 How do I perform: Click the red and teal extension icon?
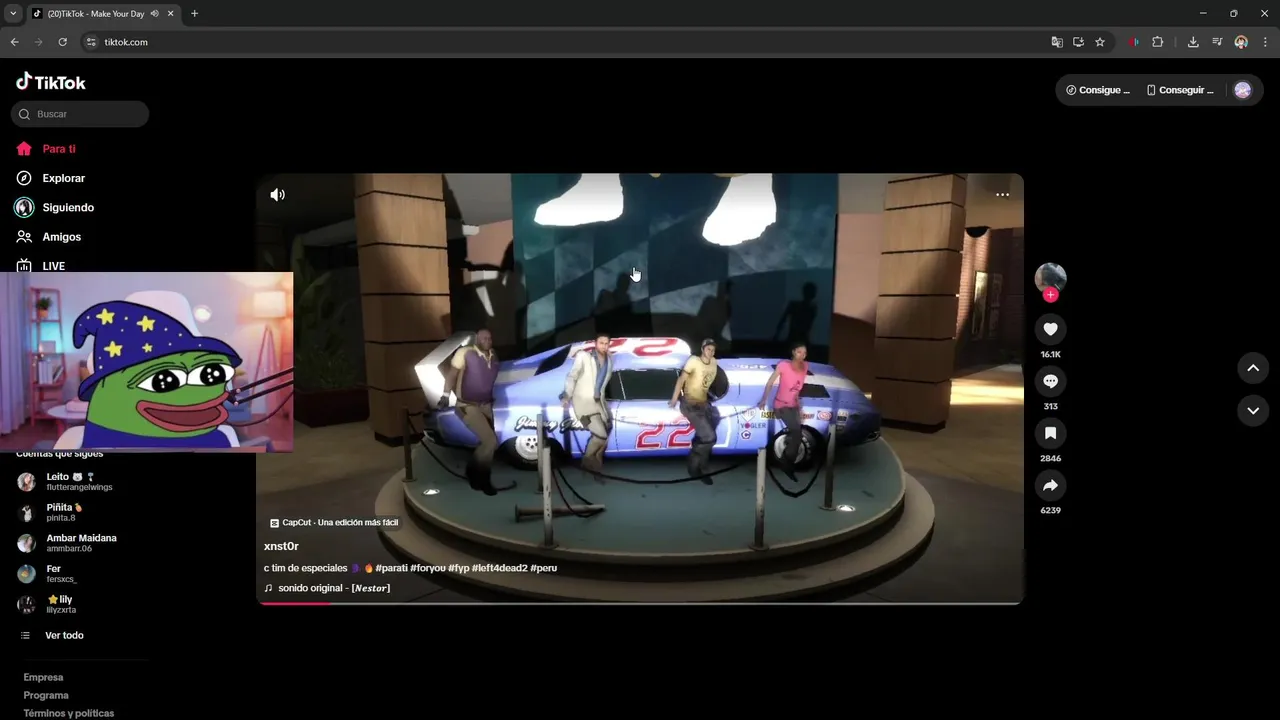1134,42
